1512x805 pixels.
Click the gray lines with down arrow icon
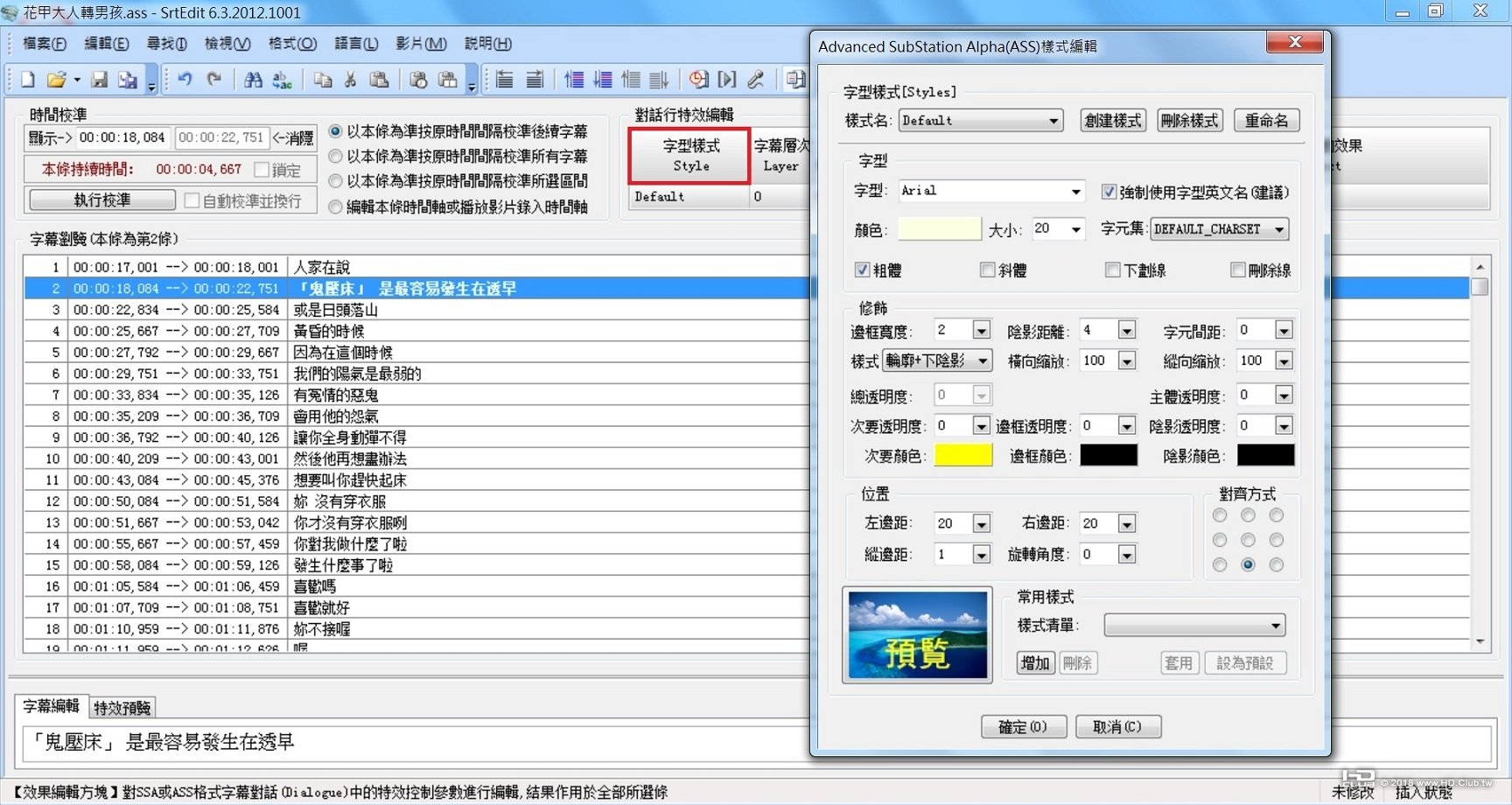point(659,80)
